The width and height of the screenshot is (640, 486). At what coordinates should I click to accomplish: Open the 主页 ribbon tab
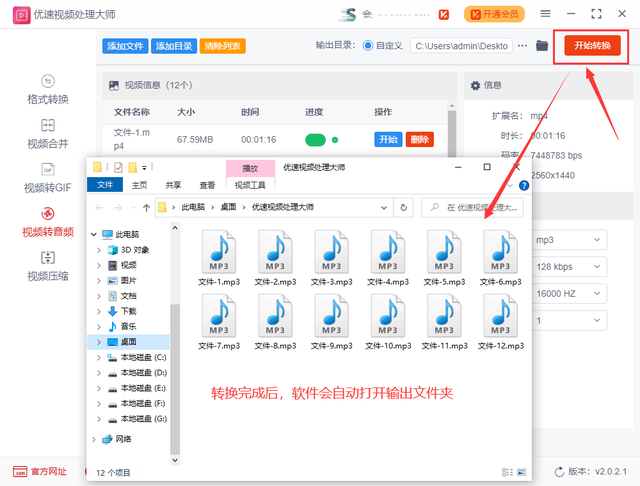140,185
